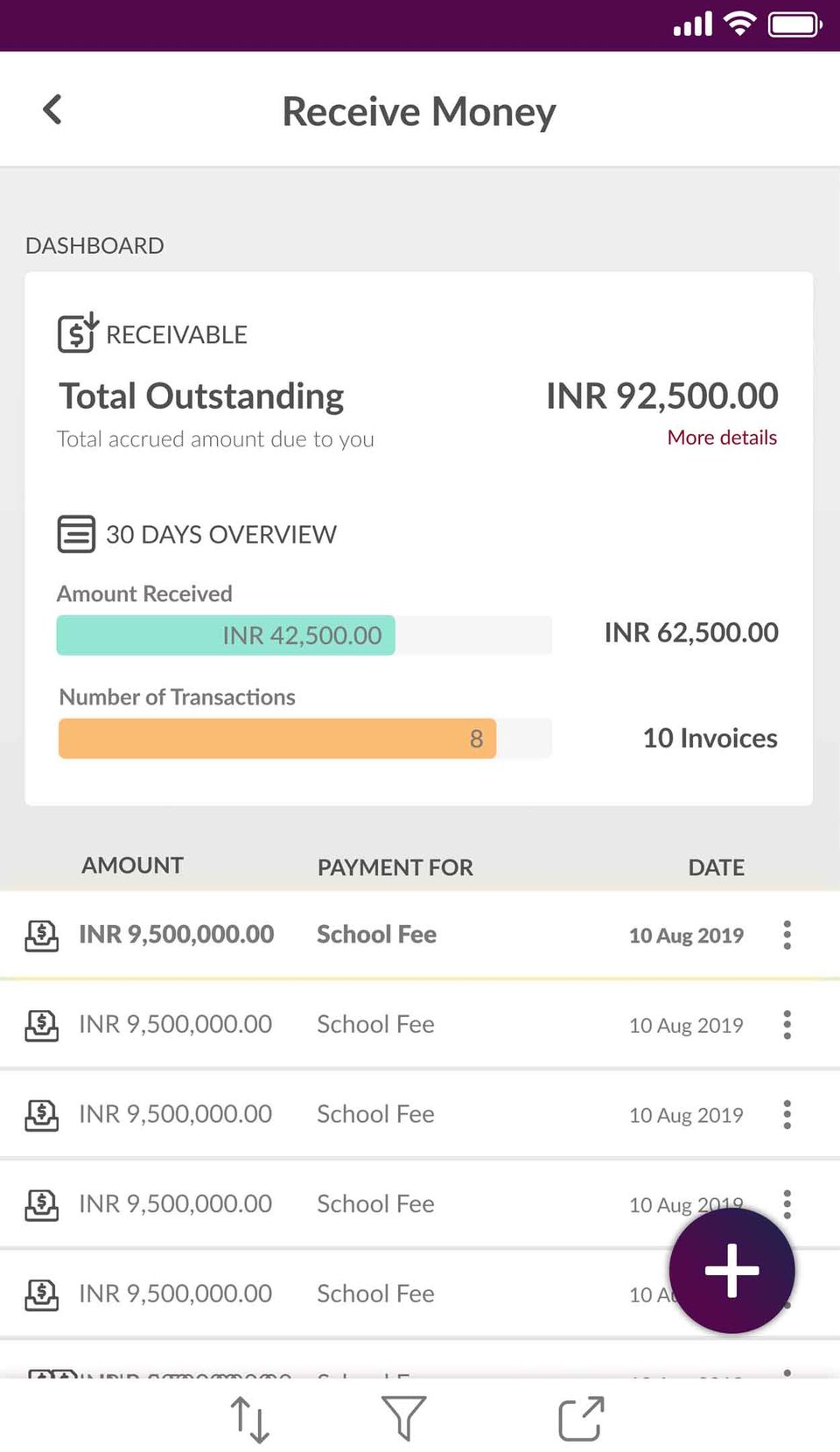Open the three-dot menu for second transaction
This screenshot has width=840, height=1452.
coord(787,1025)
